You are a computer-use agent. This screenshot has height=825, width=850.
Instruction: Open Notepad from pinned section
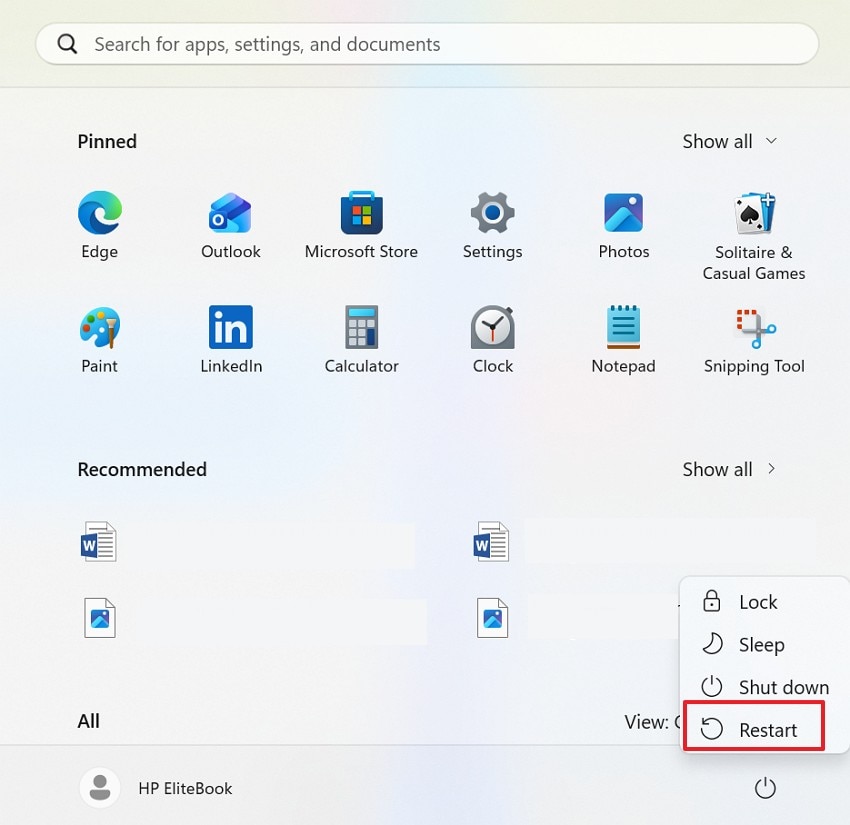click(x=623, y=327)
